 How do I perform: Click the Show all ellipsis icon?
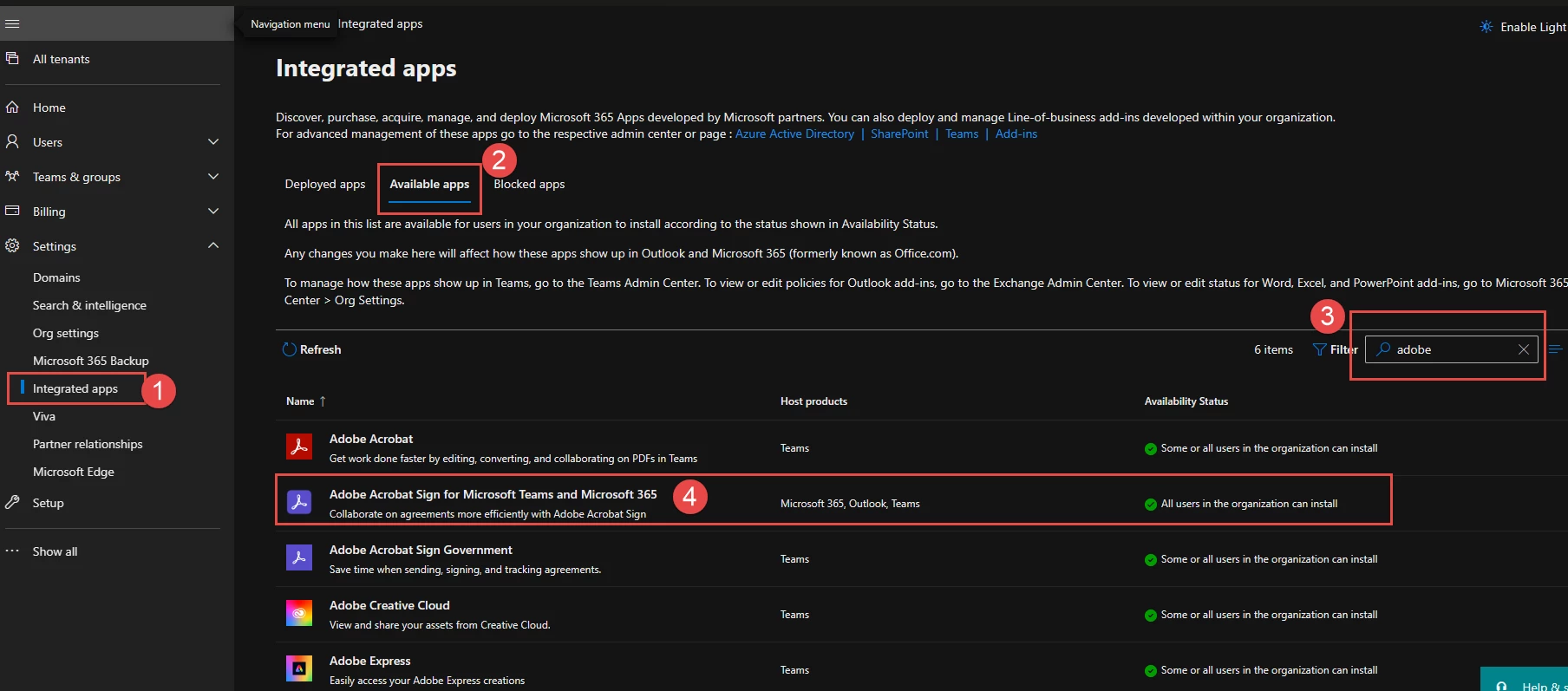click(12, 551)
